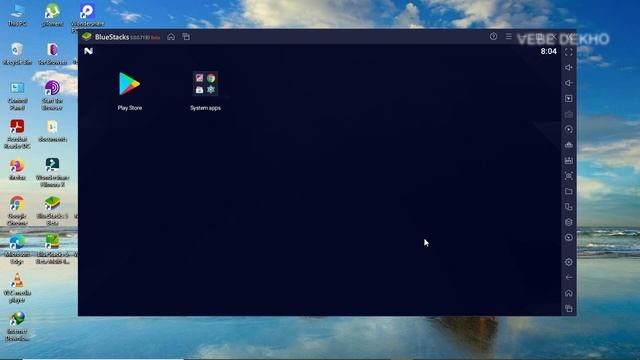Open the recent apps icon in title bar
Image resolution: width=640 pixels, height=360 pixels.
click(186, 37)
